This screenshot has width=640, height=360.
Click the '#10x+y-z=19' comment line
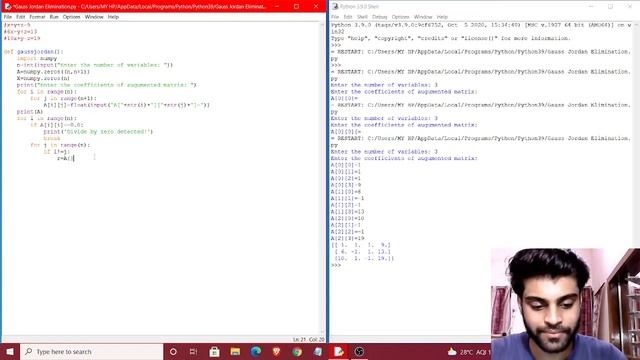pos(22,38)
